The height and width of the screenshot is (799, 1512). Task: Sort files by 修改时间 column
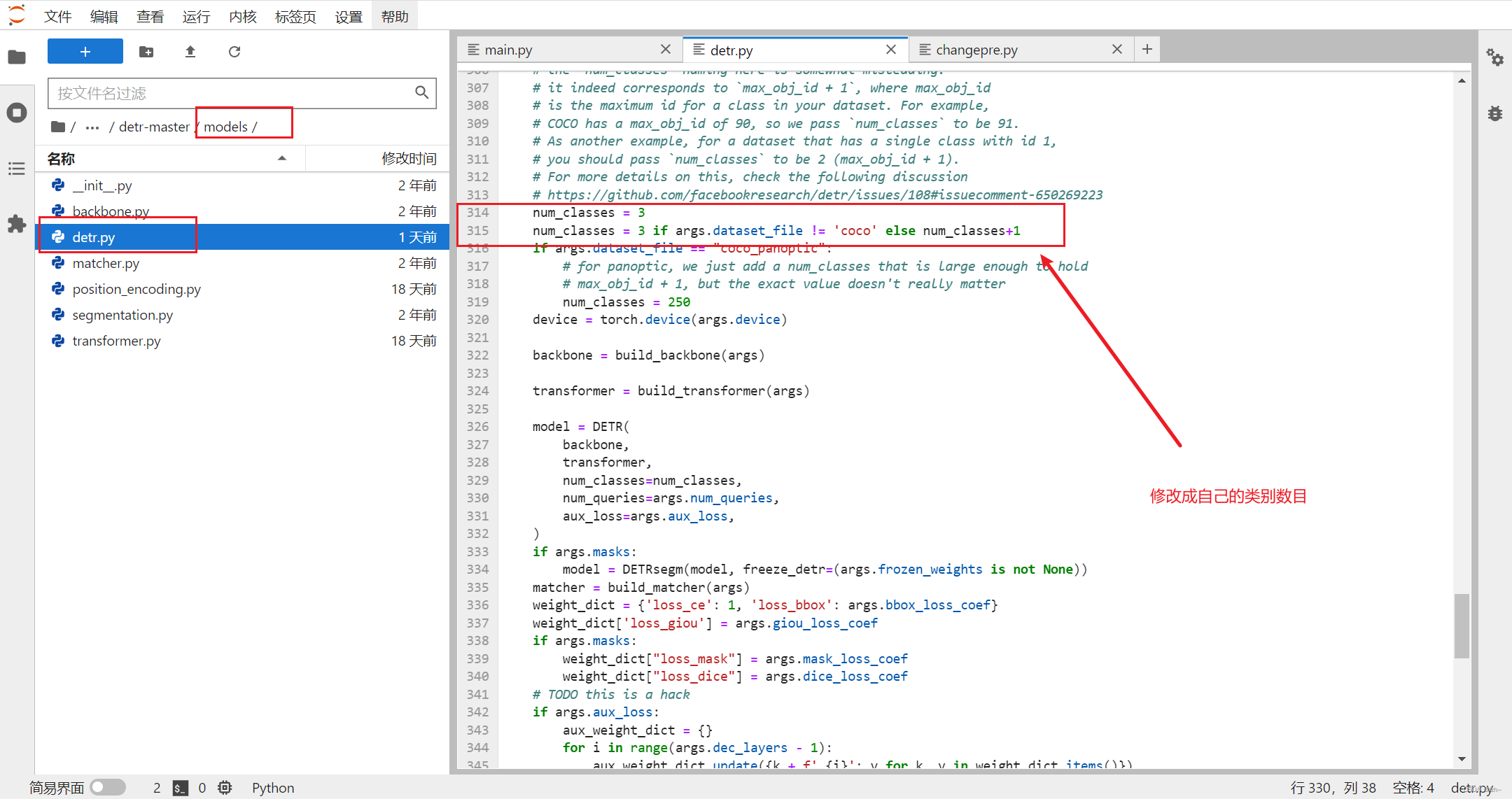point(377,159)
